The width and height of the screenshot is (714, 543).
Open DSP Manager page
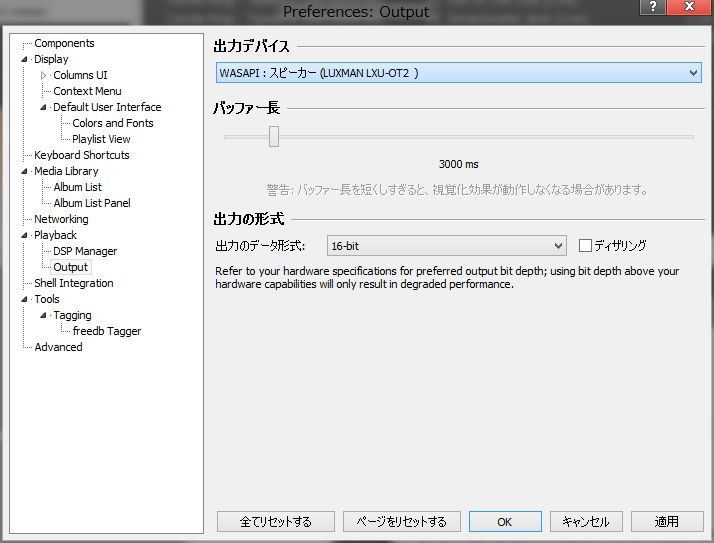tap(85, 251)
